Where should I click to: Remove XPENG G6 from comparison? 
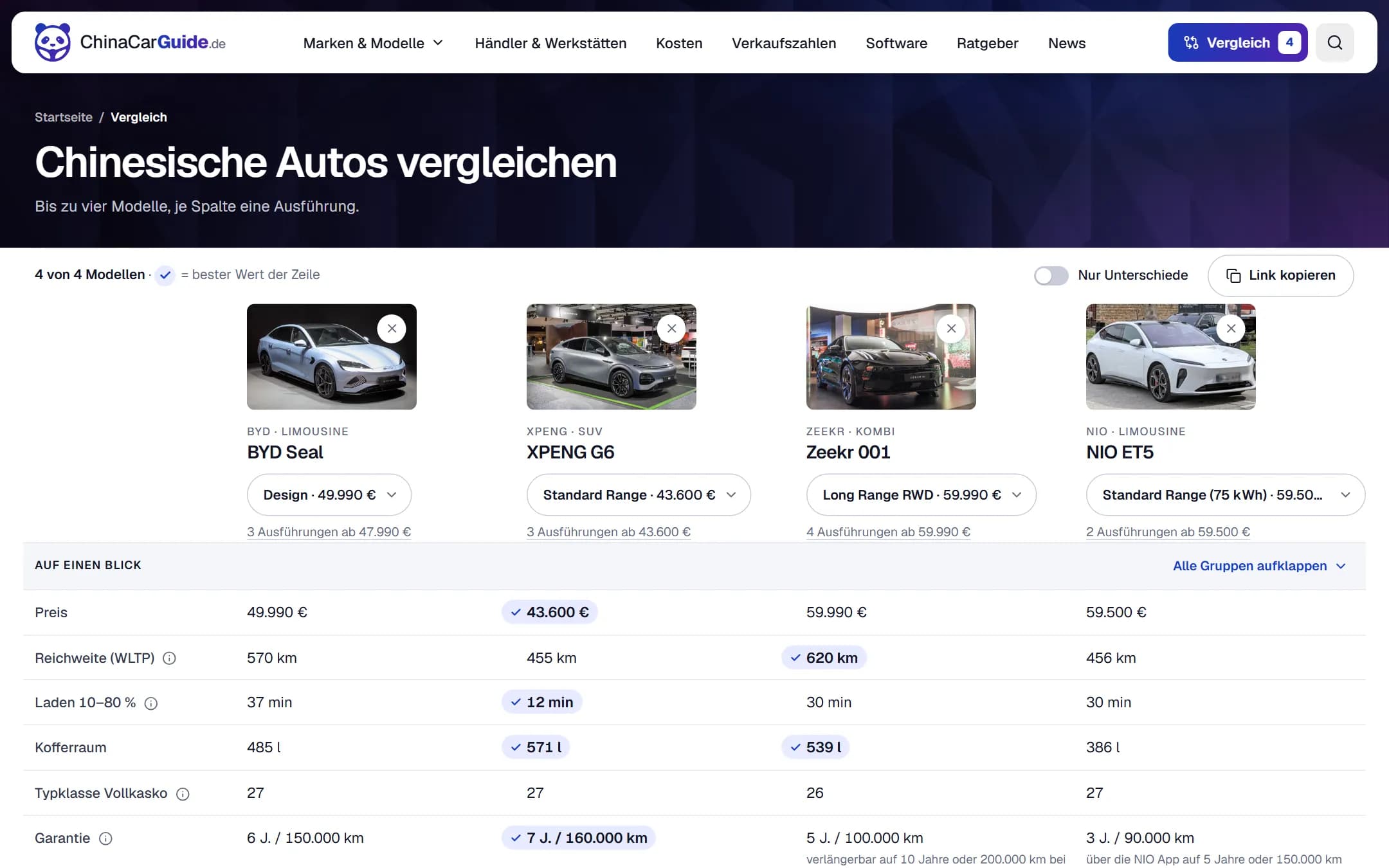671,329
